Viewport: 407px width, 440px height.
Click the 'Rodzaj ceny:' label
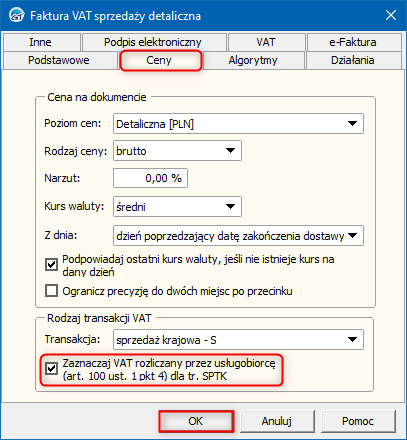(x=76, y=151)
